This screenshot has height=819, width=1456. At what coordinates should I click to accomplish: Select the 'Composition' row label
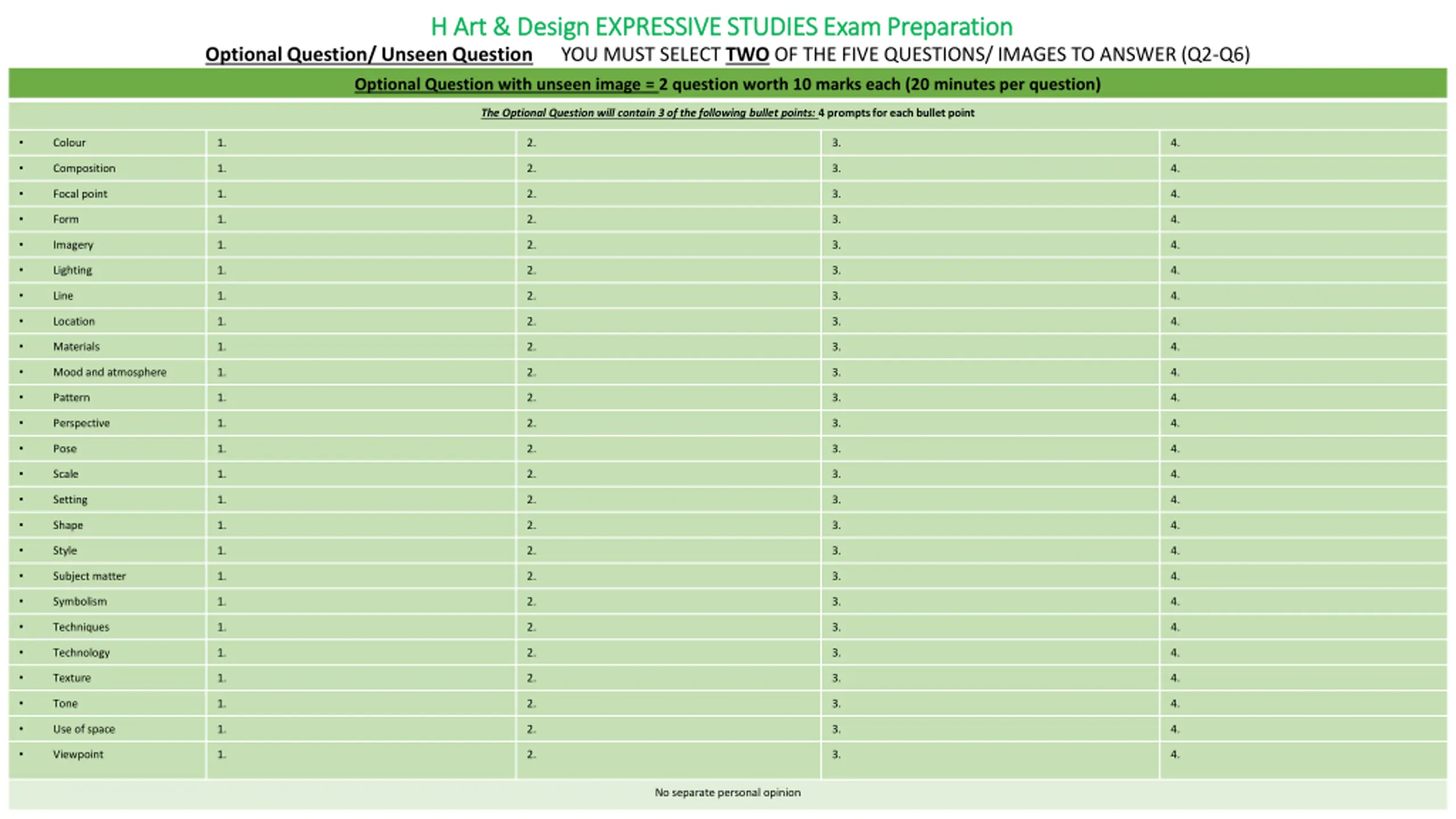(84, 168)
